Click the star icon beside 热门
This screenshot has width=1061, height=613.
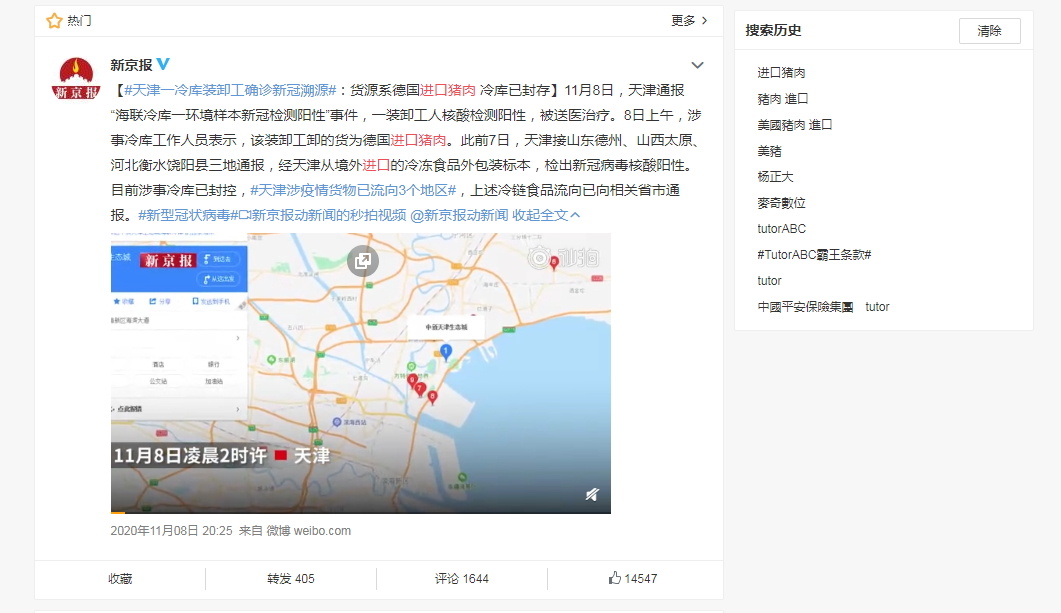click(54, 21)
